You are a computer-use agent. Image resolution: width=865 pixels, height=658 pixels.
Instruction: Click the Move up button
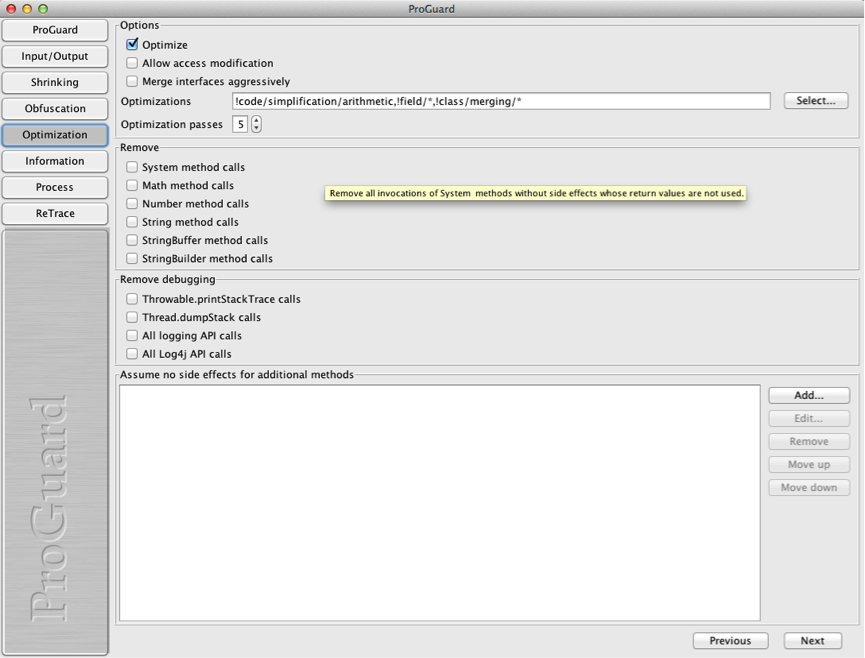809,464
